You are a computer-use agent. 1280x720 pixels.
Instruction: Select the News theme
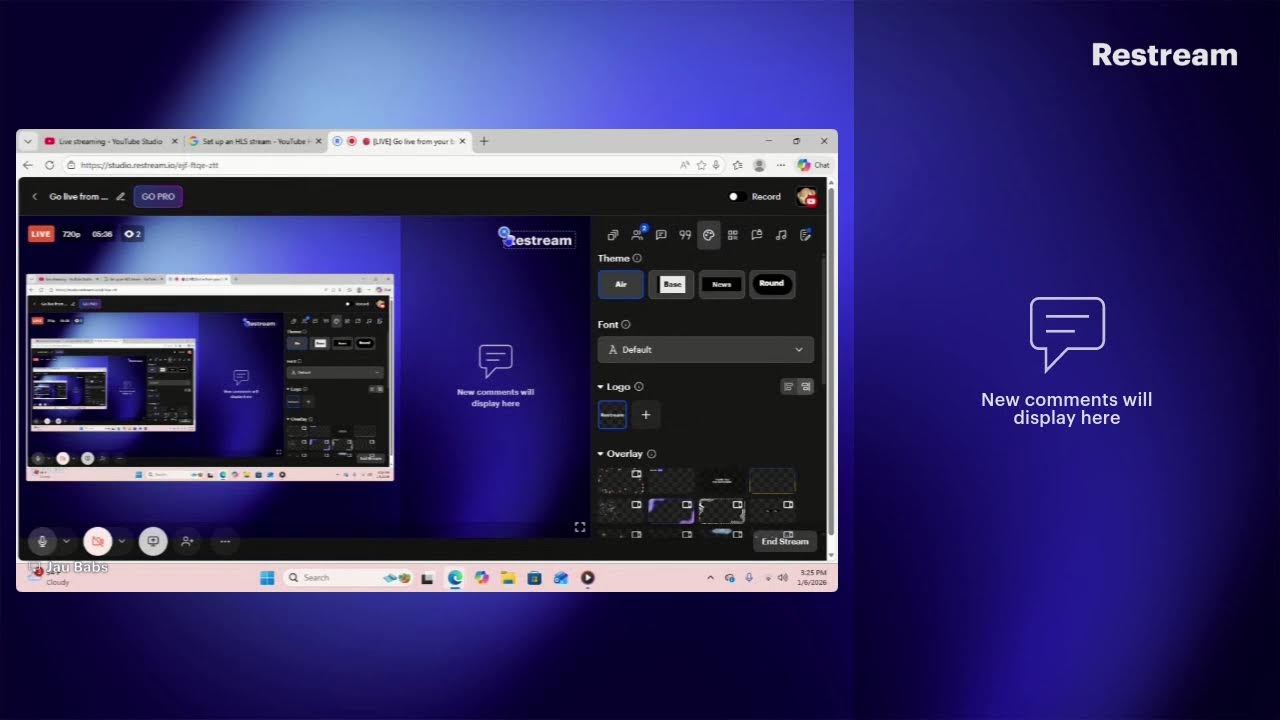tap(722, 284)
